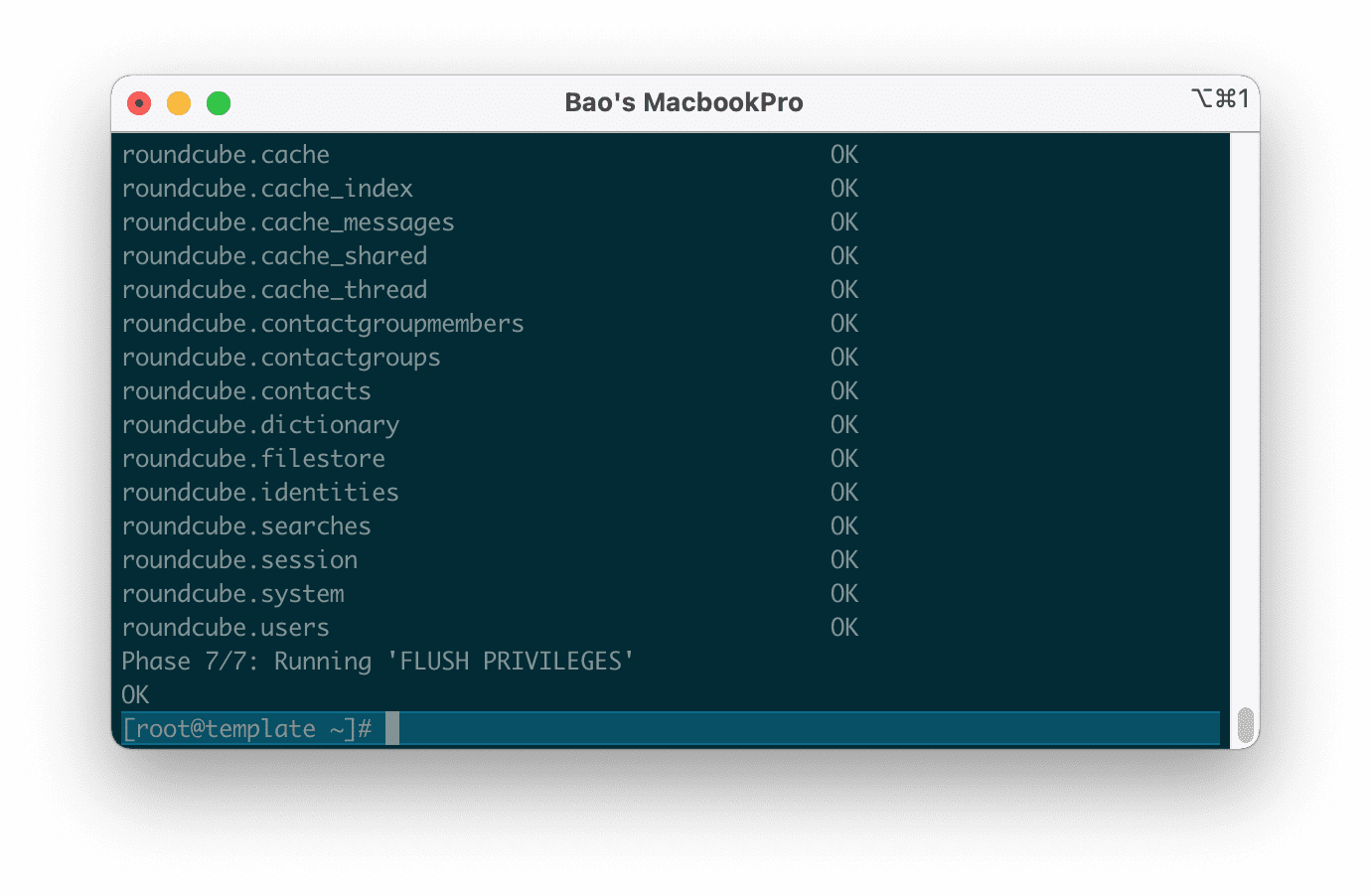The height and width of the screenshot is (896, 1371).
Task: Click the roundcube.contacts line
Action: 245,390
